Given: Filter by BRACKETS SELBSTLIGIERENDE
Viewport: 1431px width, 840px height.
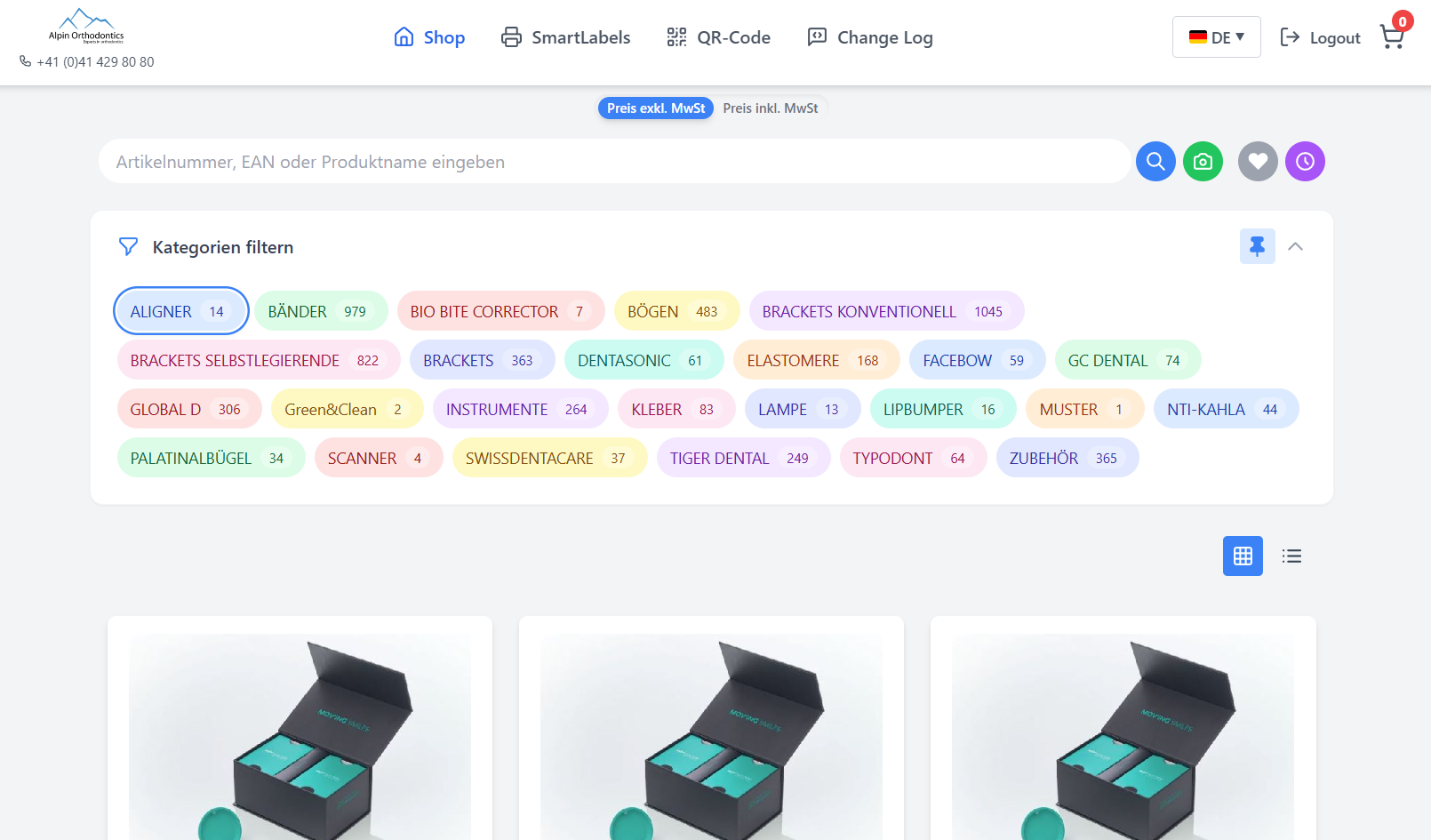Looking at the screenshot, I should pos(259,360).
